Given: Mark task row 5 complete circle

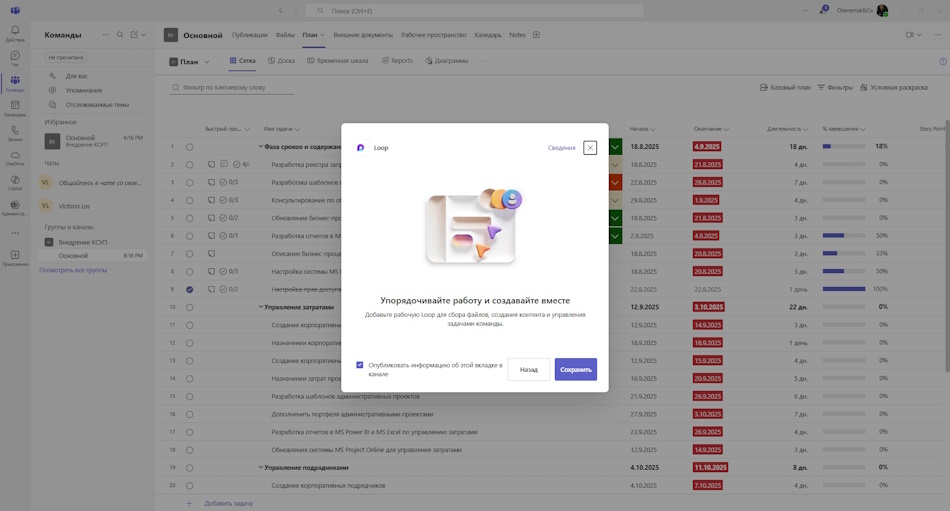Looking at the screenshot, I should (x=190, y=218).
